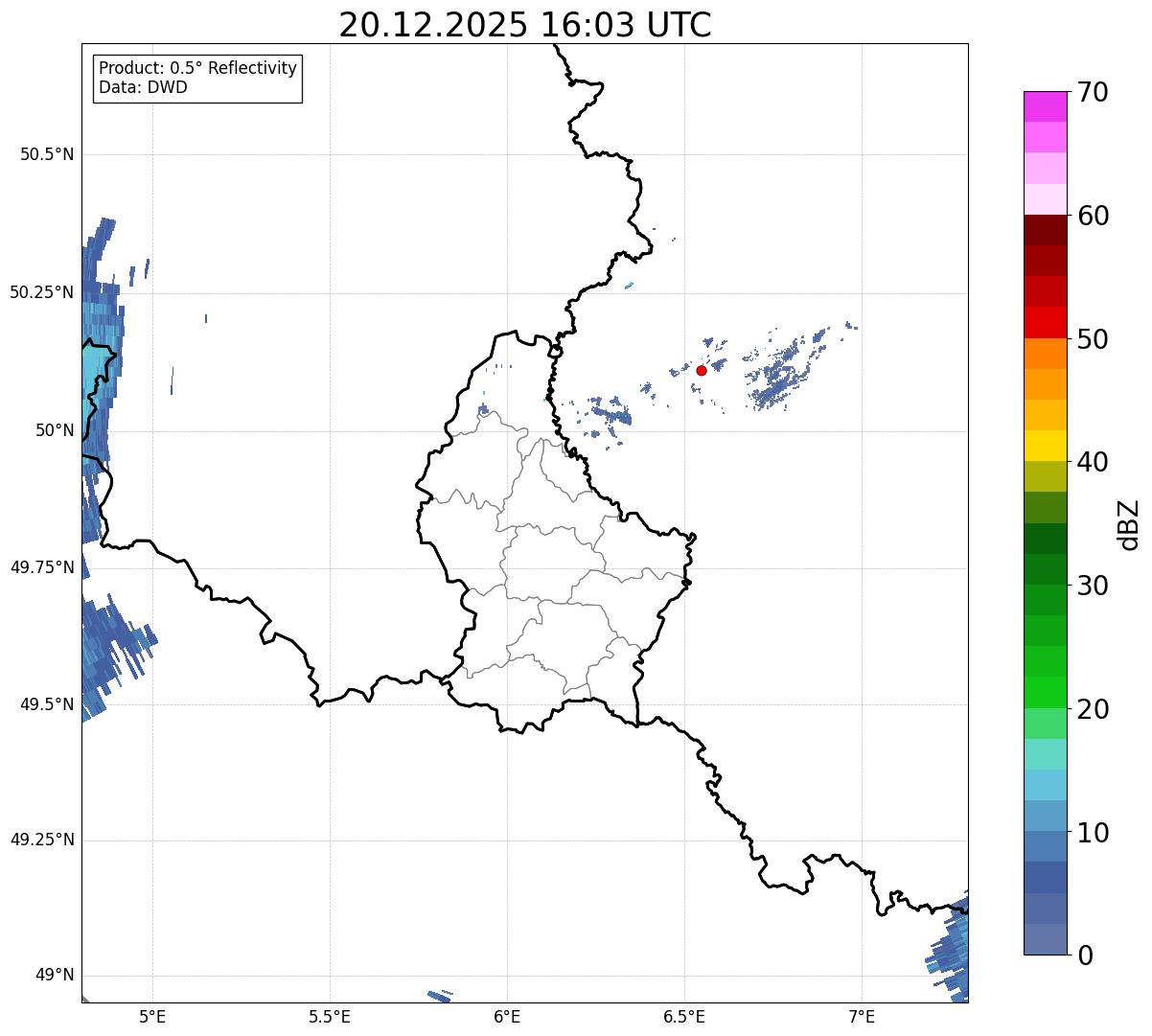Viewport: 1152px width, 1036px height.
Task: Click the colorbar tick label 20
Action: pyautogui.click(x=1093, y=709)
